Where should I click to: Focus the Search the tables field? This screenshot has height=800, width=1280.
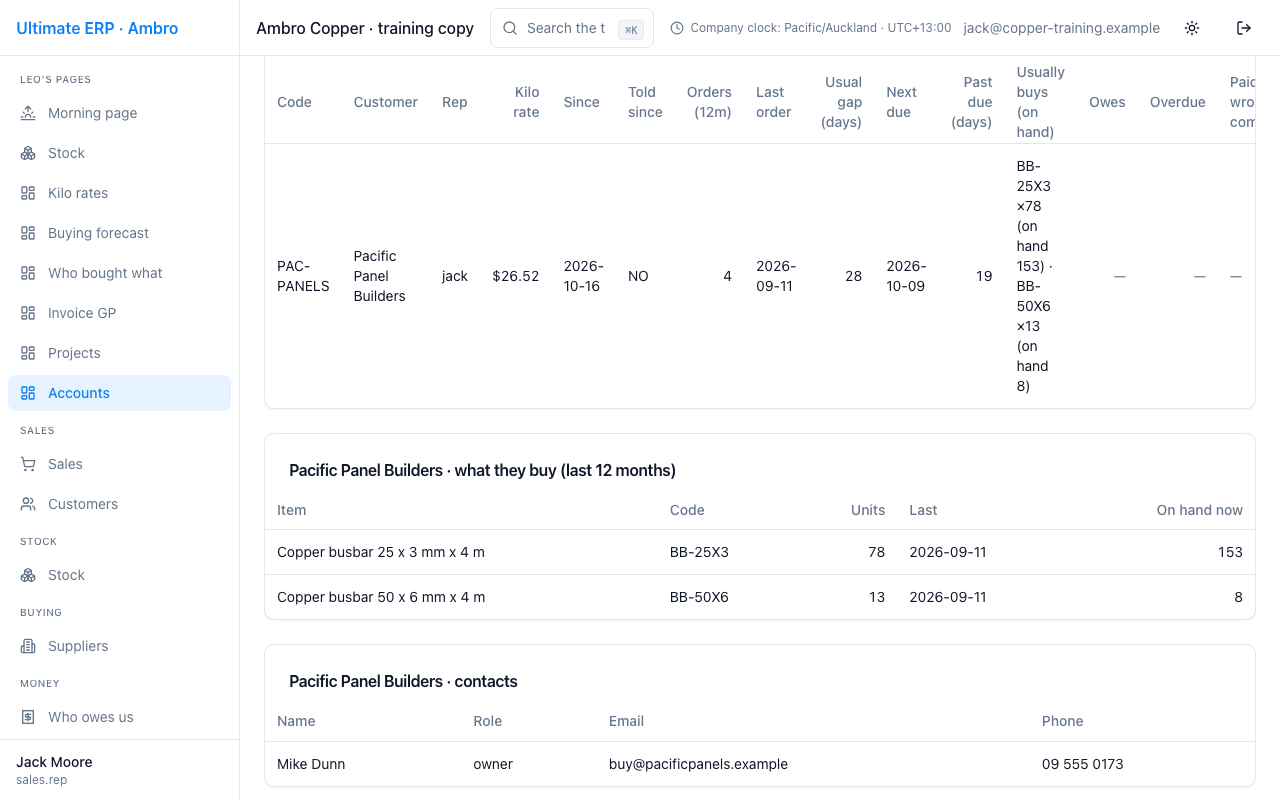[x=572, y=28]
